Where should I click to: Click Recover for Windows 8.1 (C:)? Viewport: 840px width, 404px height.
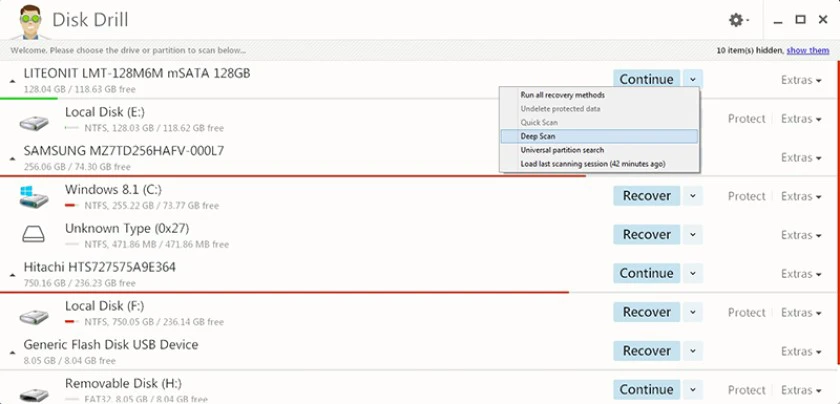647,196
